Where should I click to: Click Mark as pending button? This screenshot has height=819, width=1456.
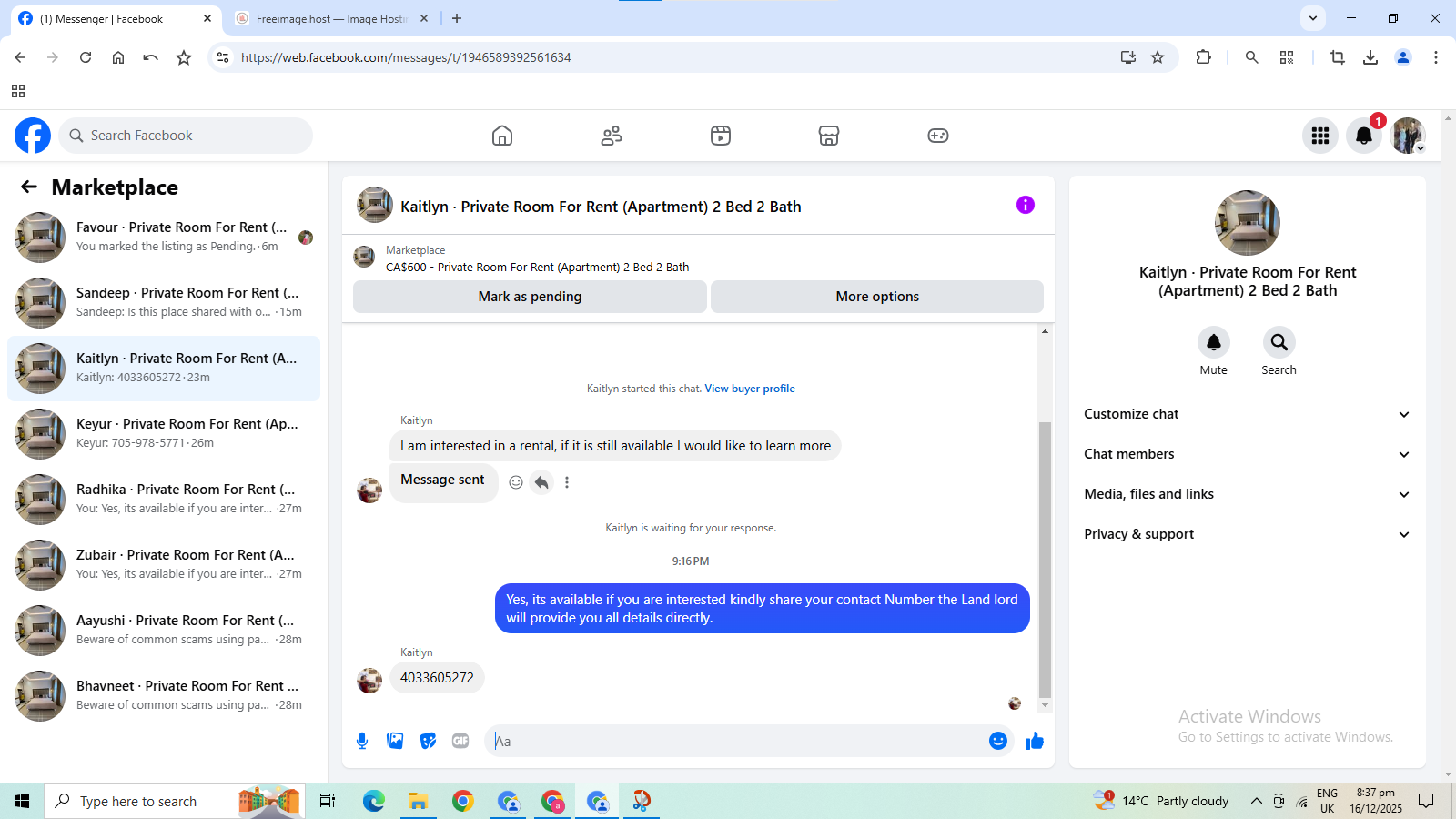tap(530, 297)
